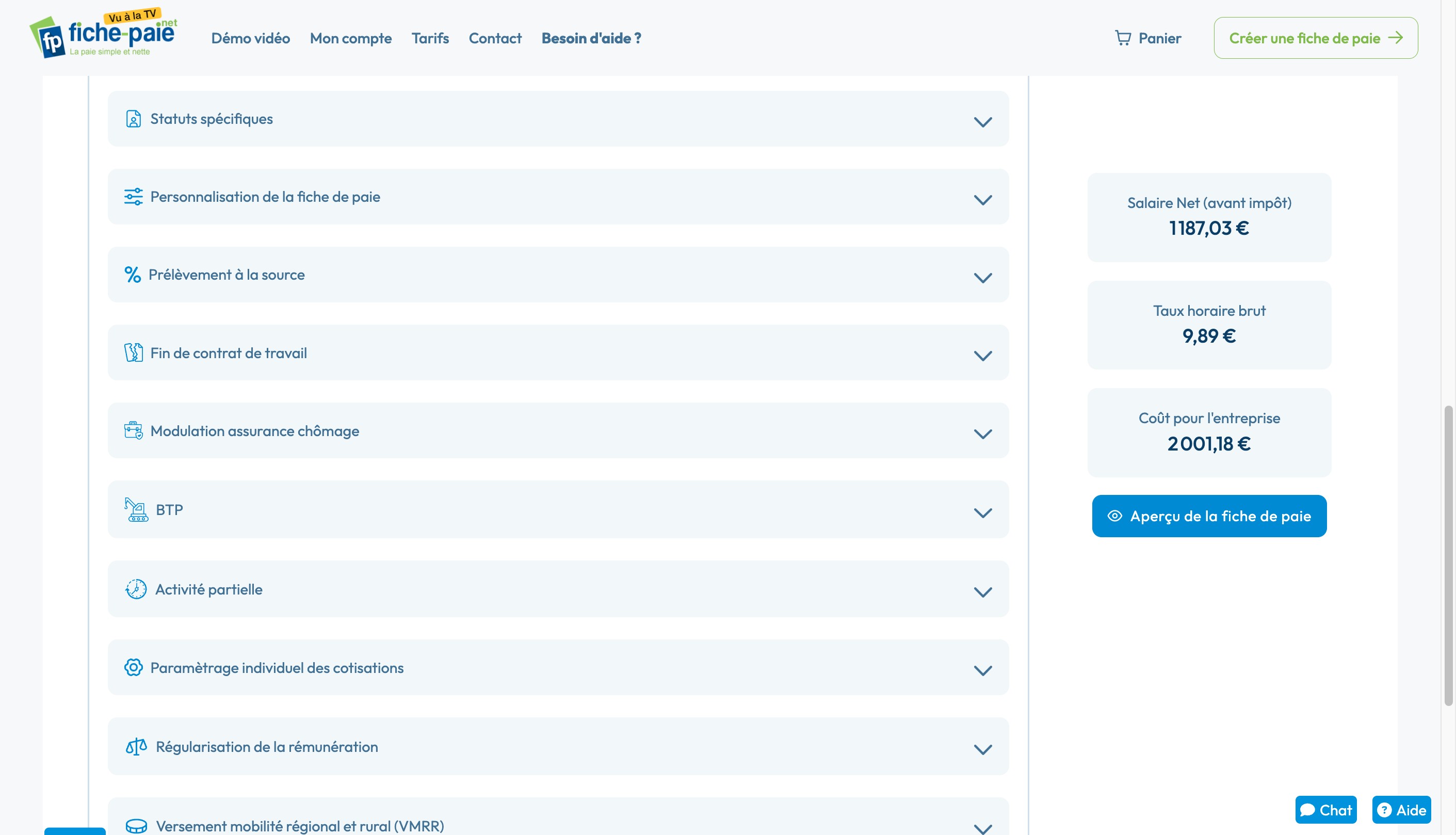Open the Chat support widget
The height and width of the screenshot is (835, 1456).
(x=1325, y=809)
